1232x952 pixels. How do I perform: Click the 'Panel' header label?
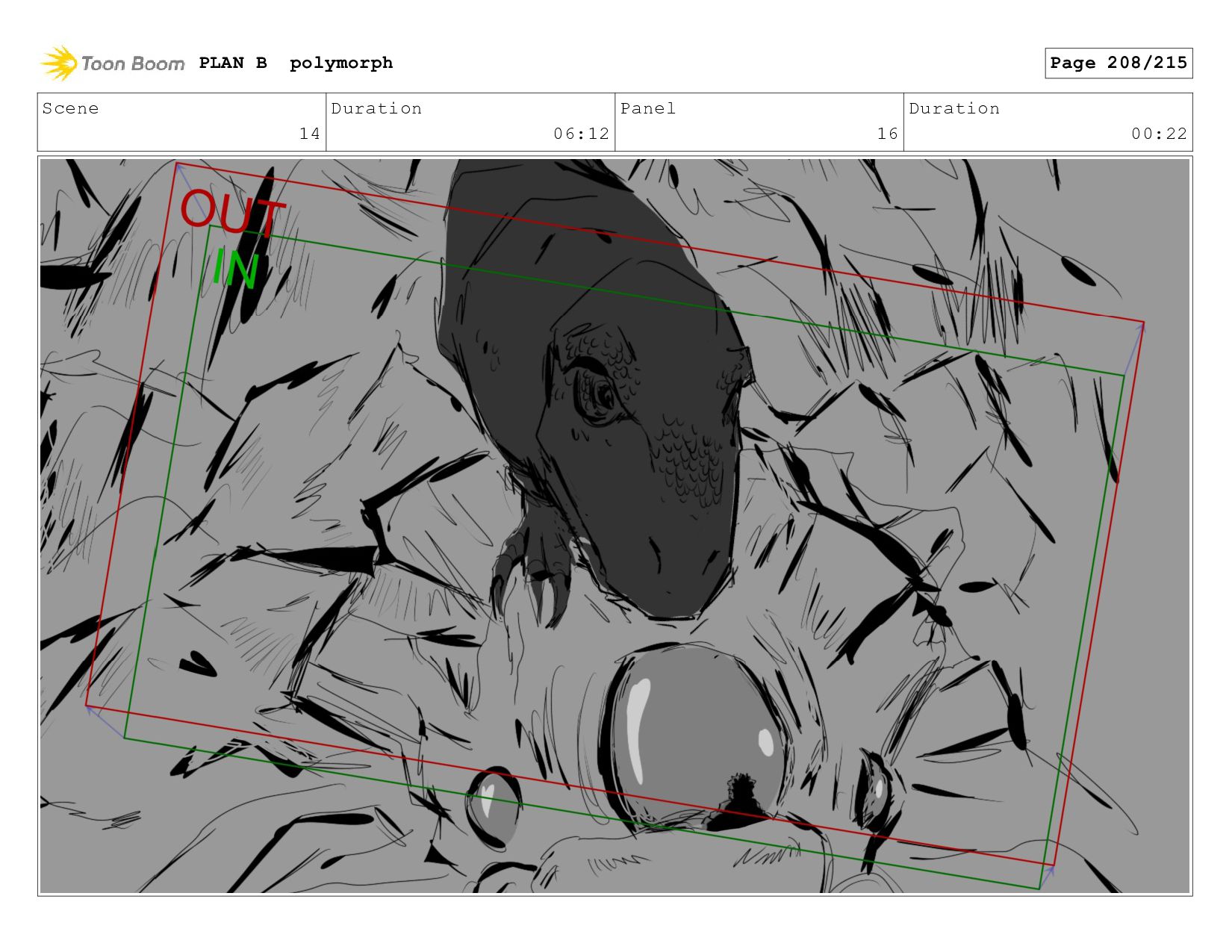pos(648,108)
